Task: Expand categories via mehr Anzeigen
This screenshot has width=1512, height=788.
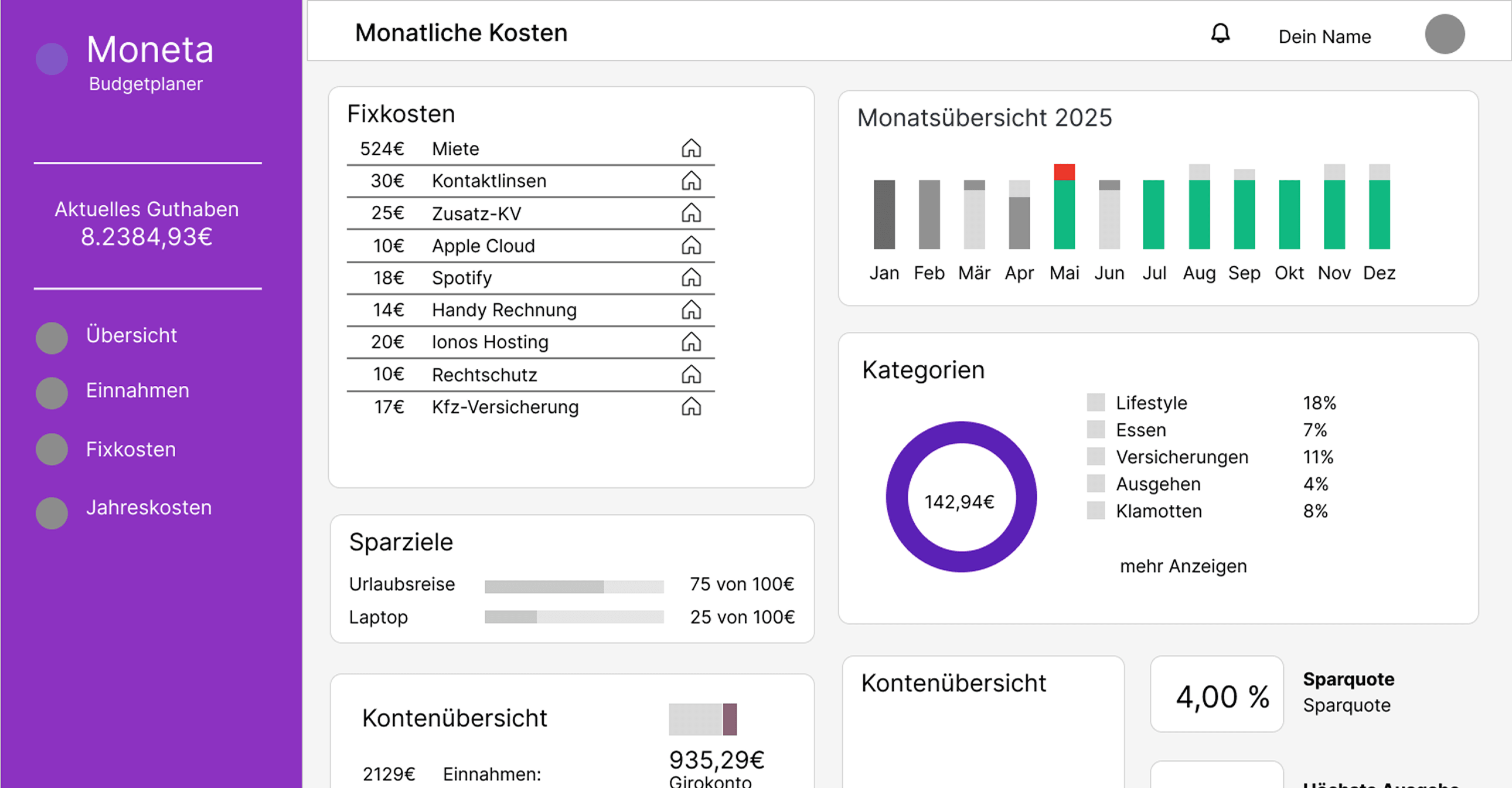Action: click(x=1183, y=565)
